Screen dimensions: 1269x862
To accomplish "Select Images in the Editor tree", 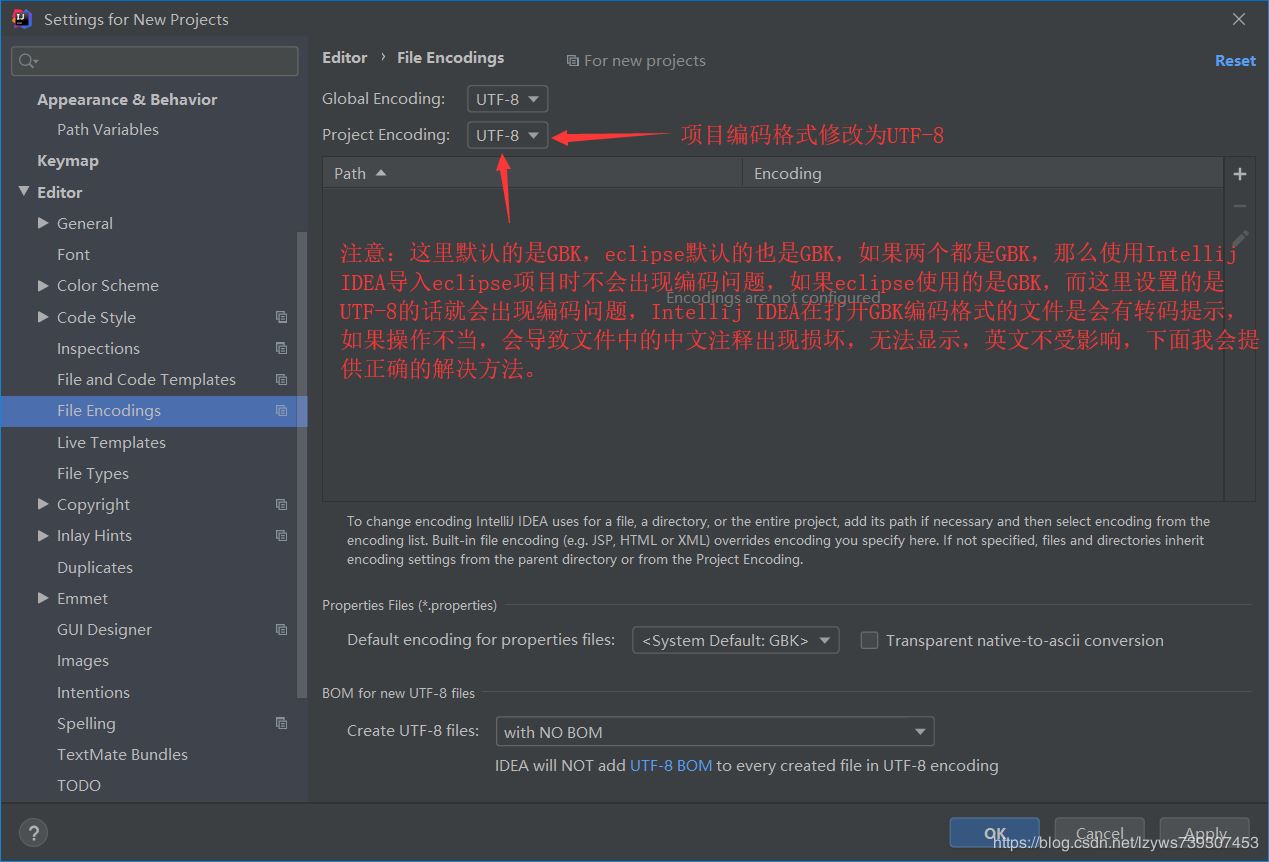I will point(83,660).
